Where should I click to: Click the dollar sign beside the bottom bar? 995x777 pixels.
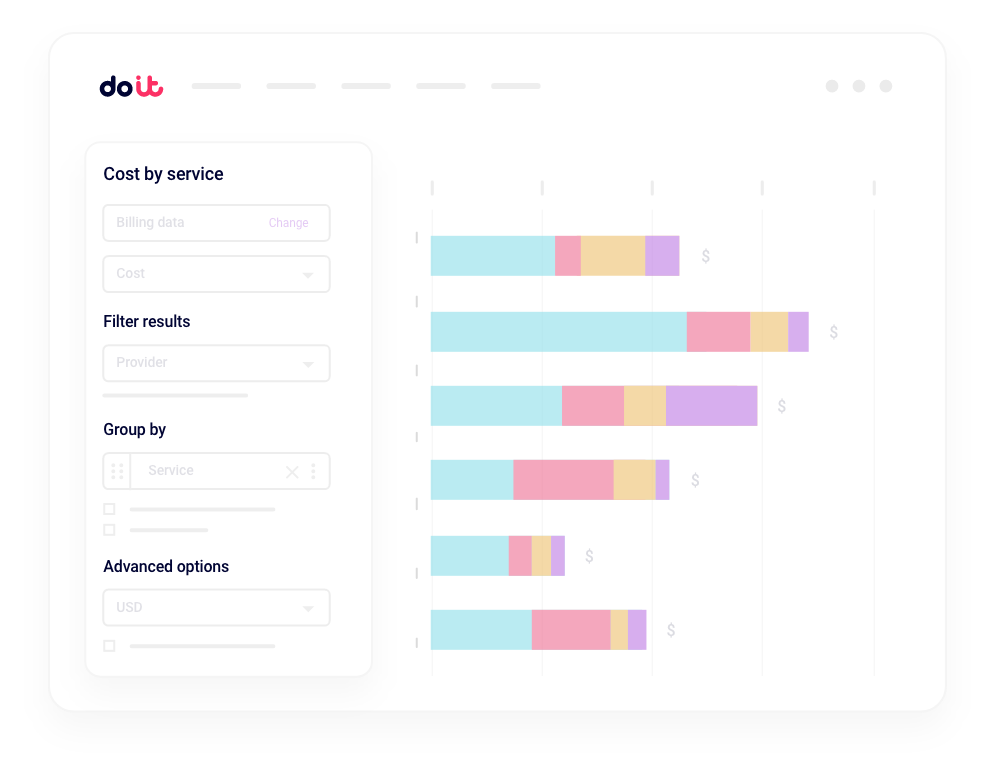tap(670, 630)
